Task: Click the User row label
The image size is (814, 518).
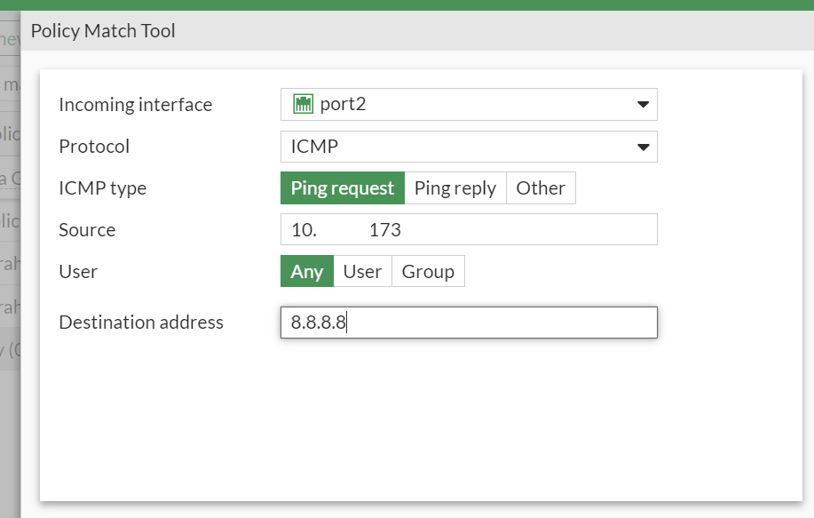Action: (78, 271)
